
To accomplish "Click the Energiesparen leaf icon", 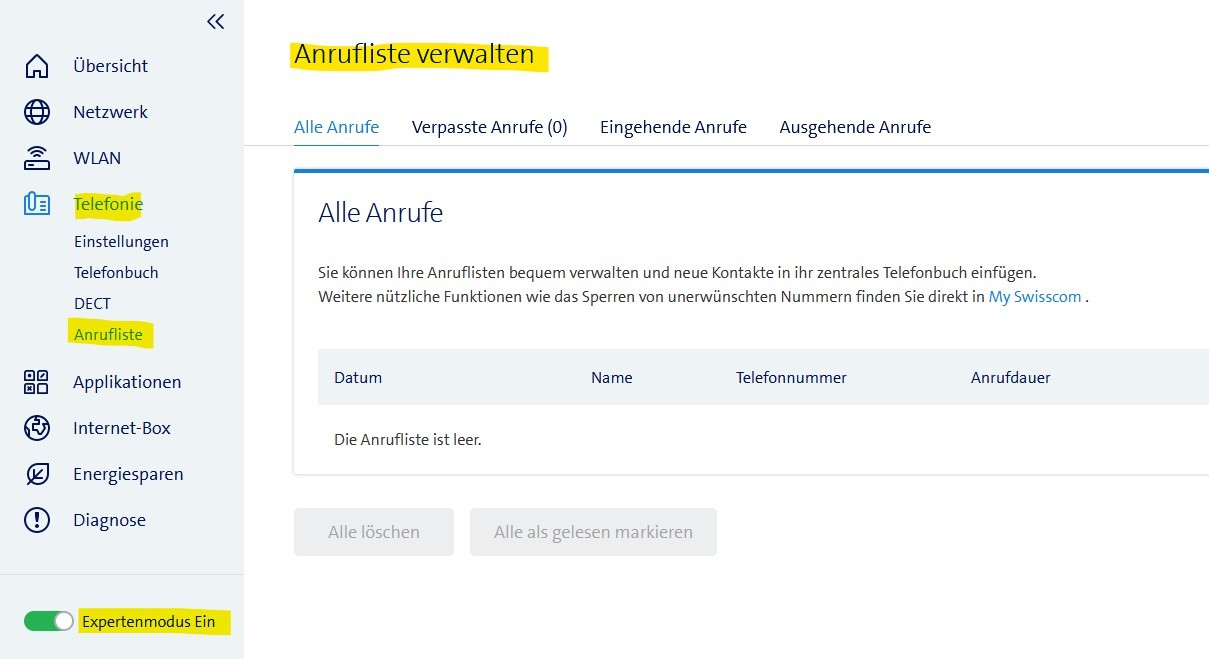I will (x=37, y=474).
